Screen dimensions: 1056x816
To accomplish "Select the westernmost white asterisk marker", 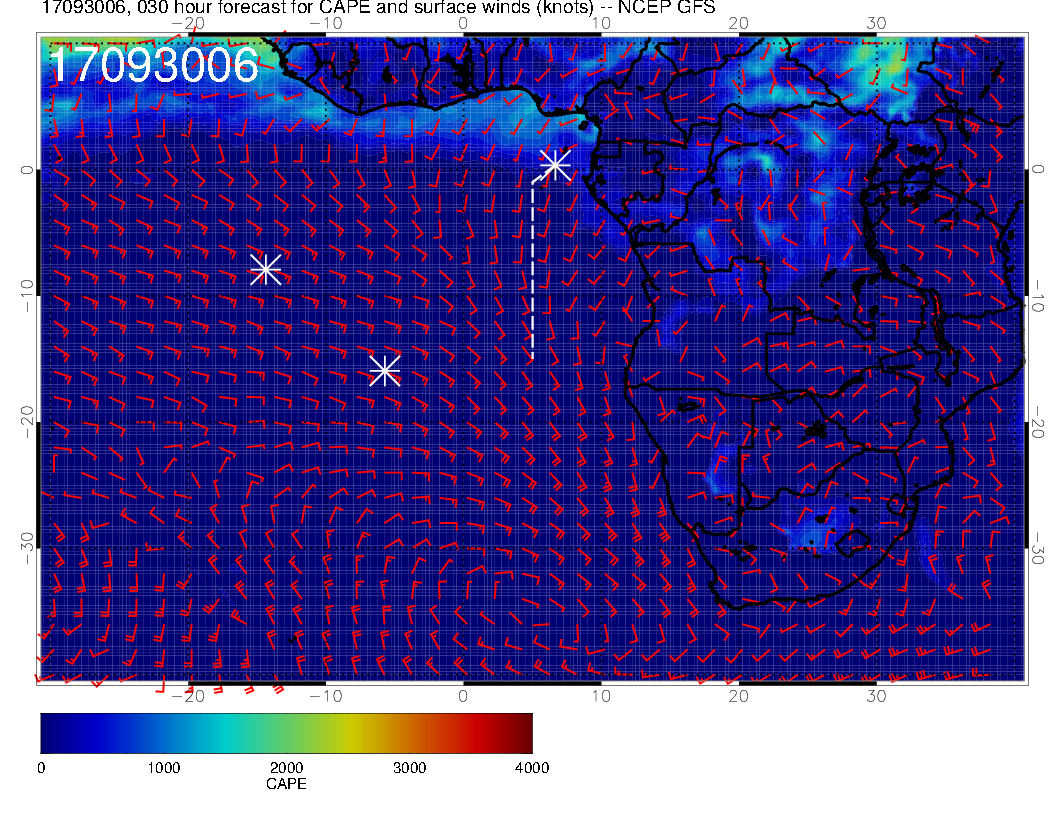I will 265,269.
